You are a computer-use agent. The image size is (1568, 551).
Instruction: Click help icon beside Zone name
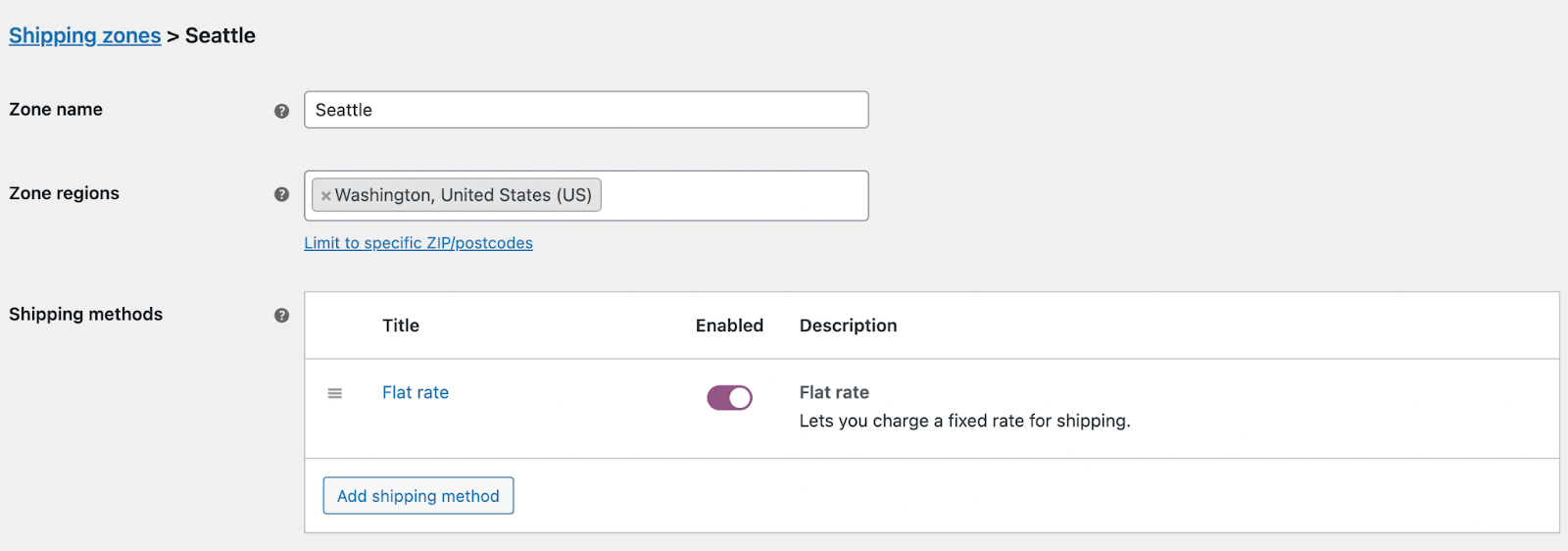click(281, 111)
